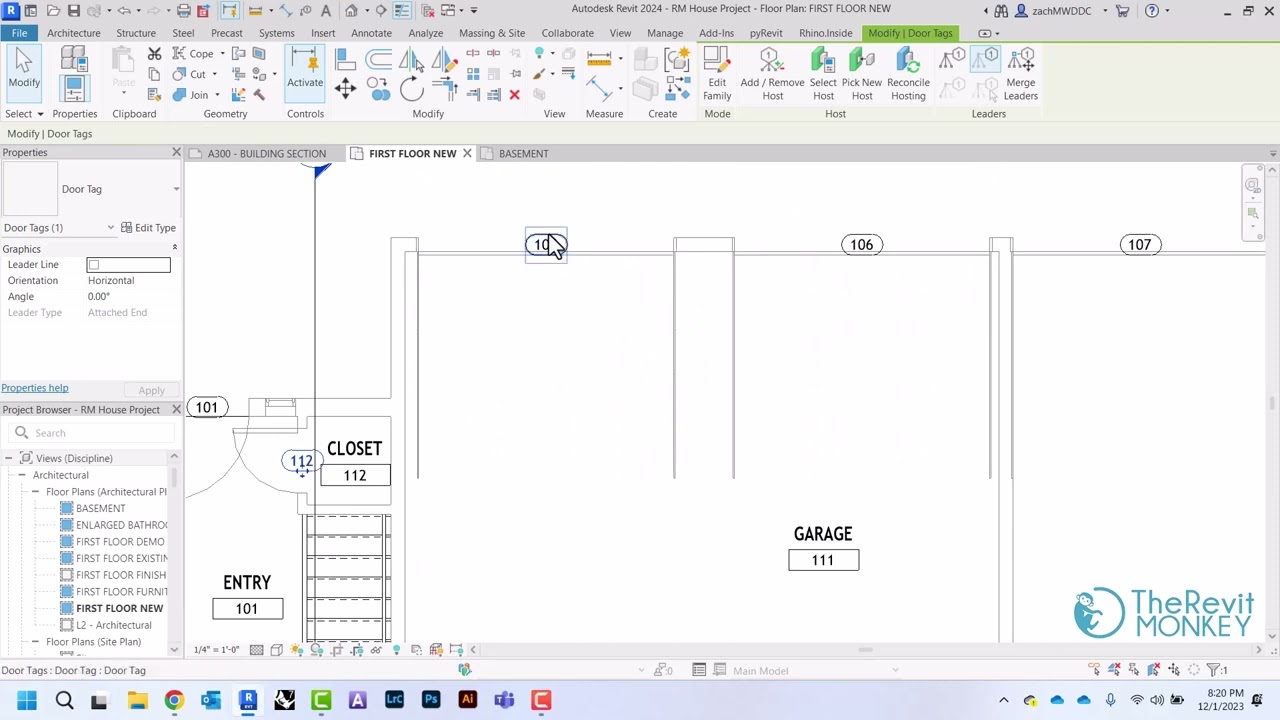Viewport: 1280px width, 720px height.
Task: Collapse the Architectural tree node
Action: [22, 475]
